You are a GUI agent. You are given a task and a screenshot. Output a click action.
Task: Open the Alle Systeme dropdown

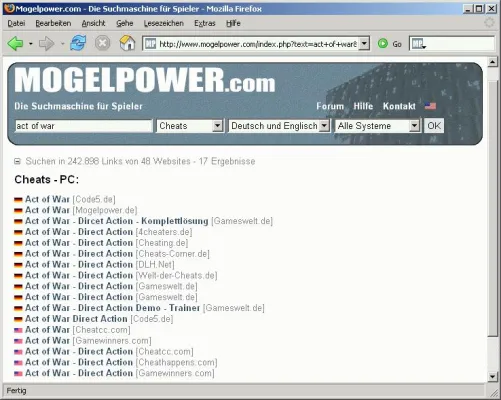pos(377,126)
